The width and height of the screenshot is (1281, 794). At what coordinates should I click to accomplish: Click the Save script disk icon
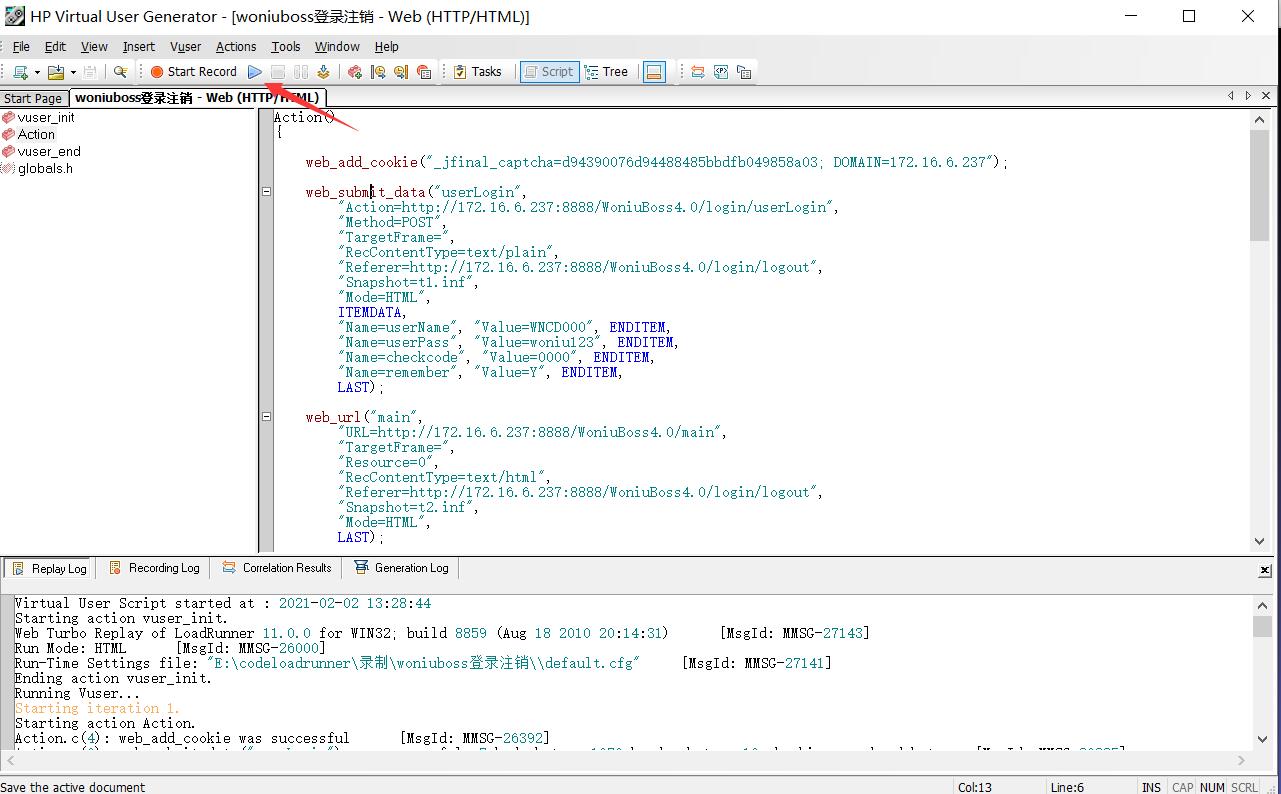[90, 72]
